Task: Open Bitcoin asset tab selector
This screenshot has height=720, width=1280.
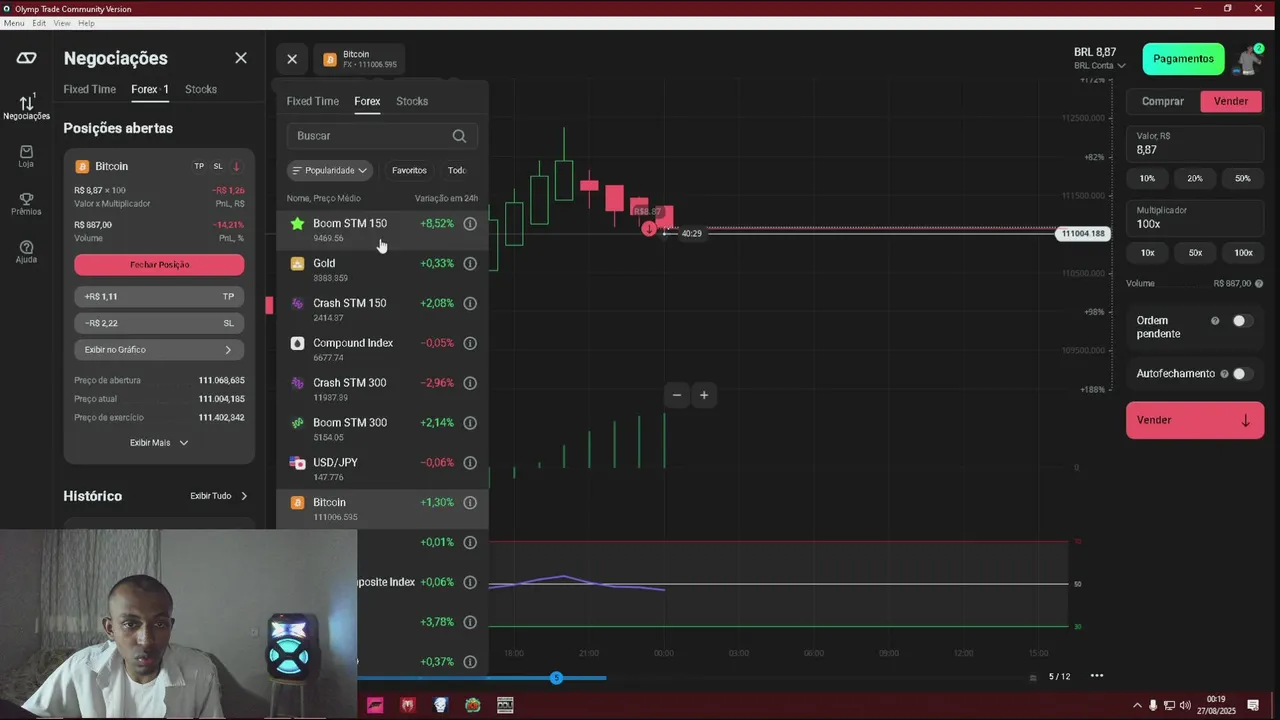Action: tap(360, 59)
